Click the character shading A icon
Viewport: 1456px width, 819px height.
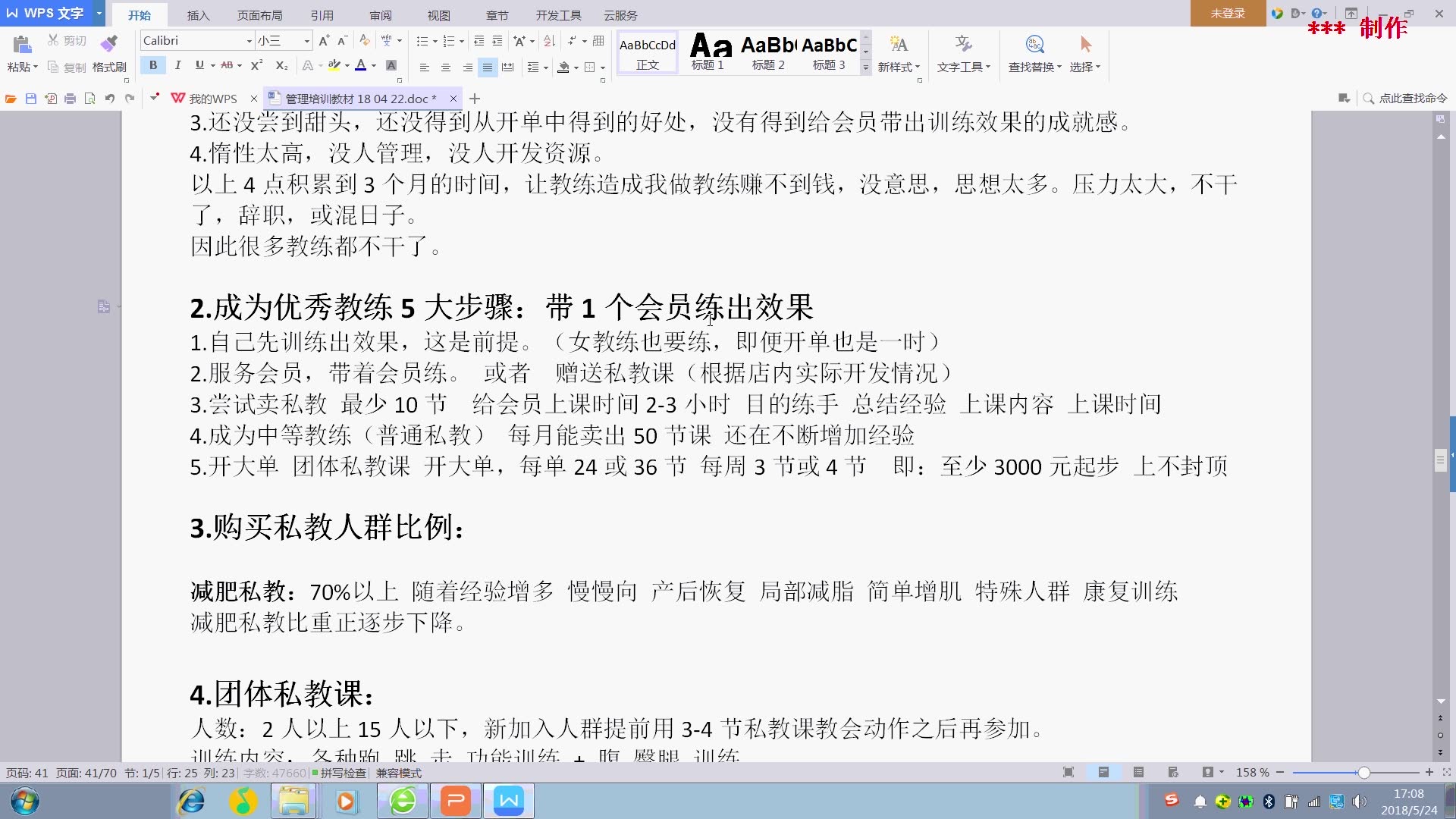pyautogui.click(x=391, y=65)
